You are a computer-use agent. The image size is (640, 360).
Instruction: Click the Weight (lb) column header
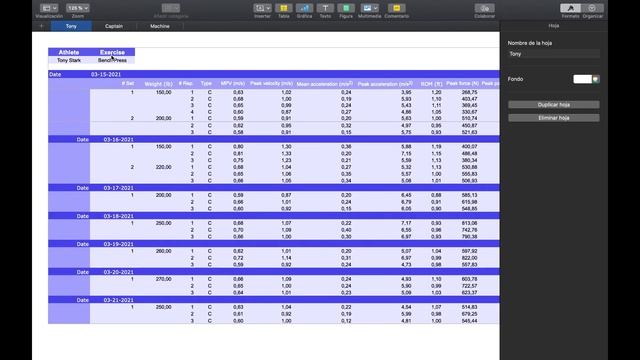158,84
